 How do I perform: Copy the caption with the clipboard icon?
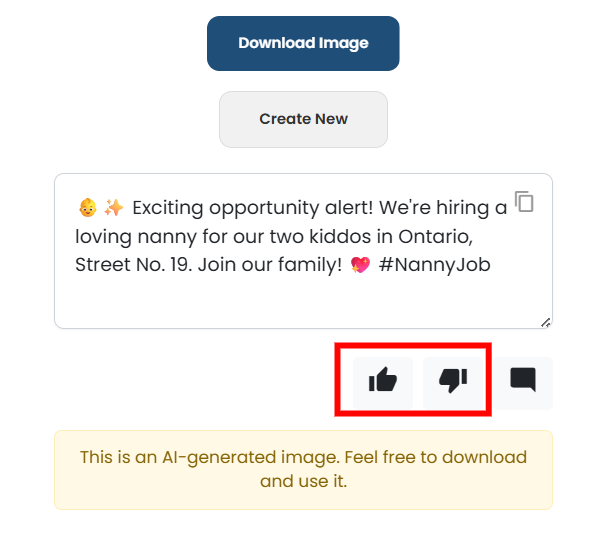(524, 201)
